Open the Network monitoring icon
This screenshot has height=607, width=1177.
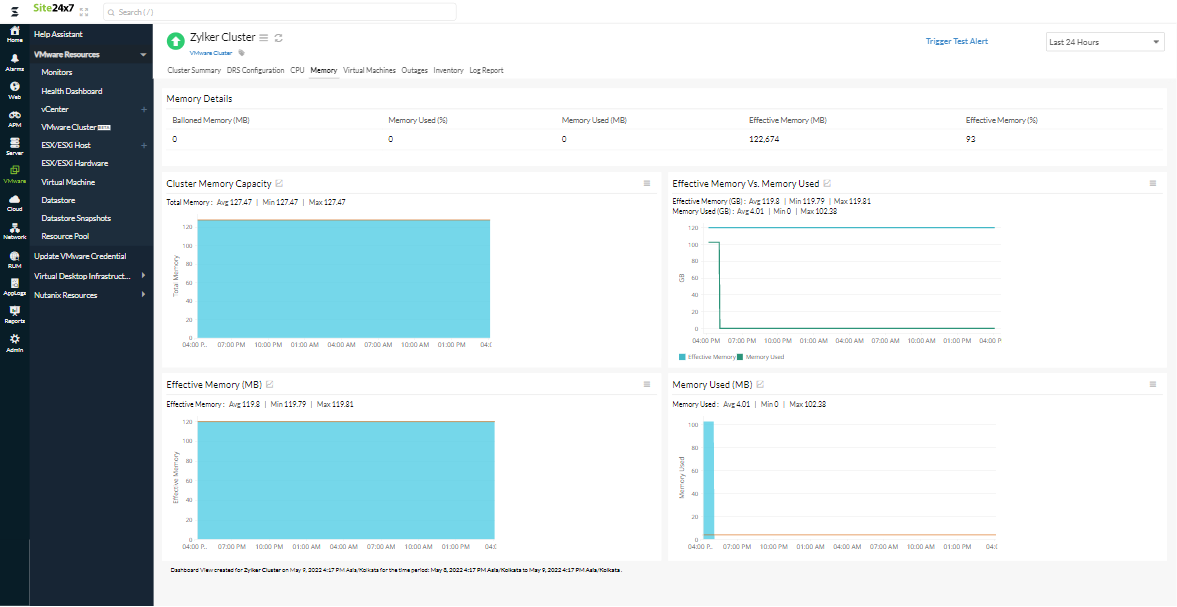(14, 231)
